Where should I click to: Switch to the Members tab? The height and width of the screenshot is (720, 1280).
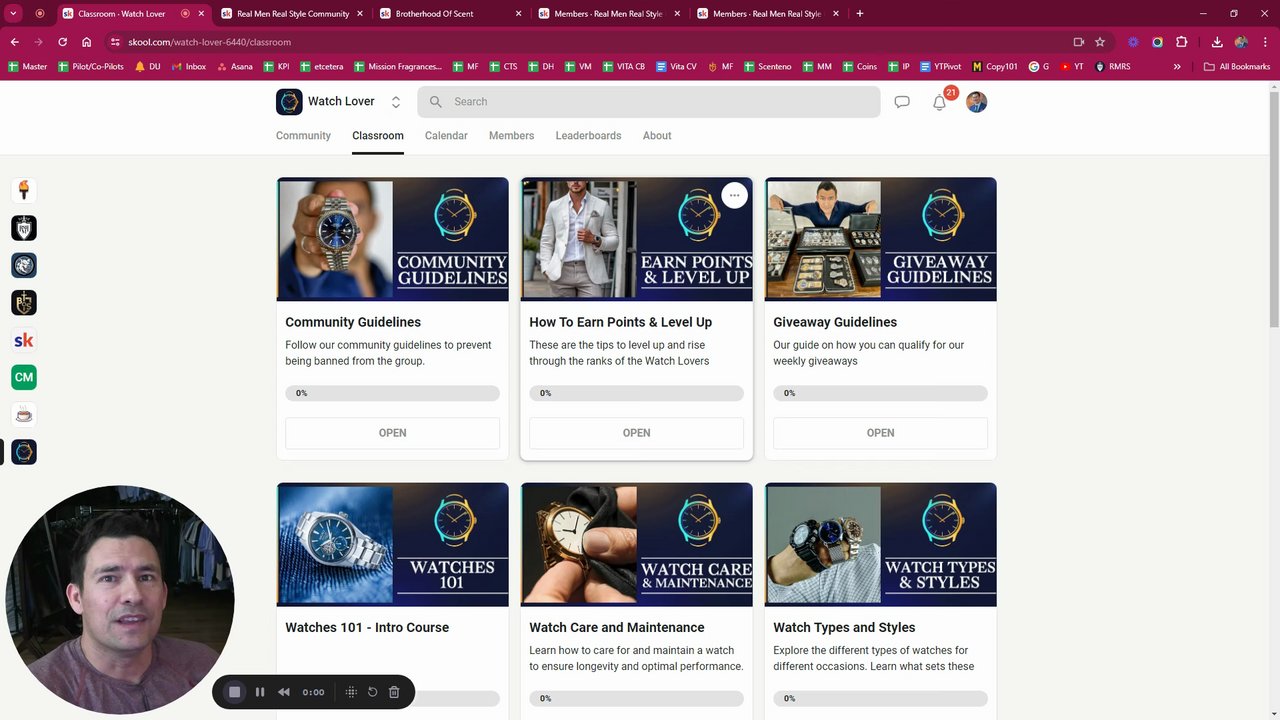[511, 136]
